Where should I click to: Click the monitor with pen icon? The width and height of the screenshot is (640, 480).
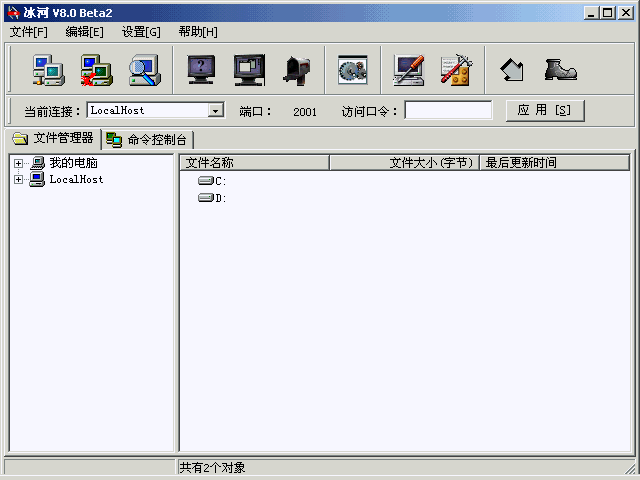coord(409,69)
